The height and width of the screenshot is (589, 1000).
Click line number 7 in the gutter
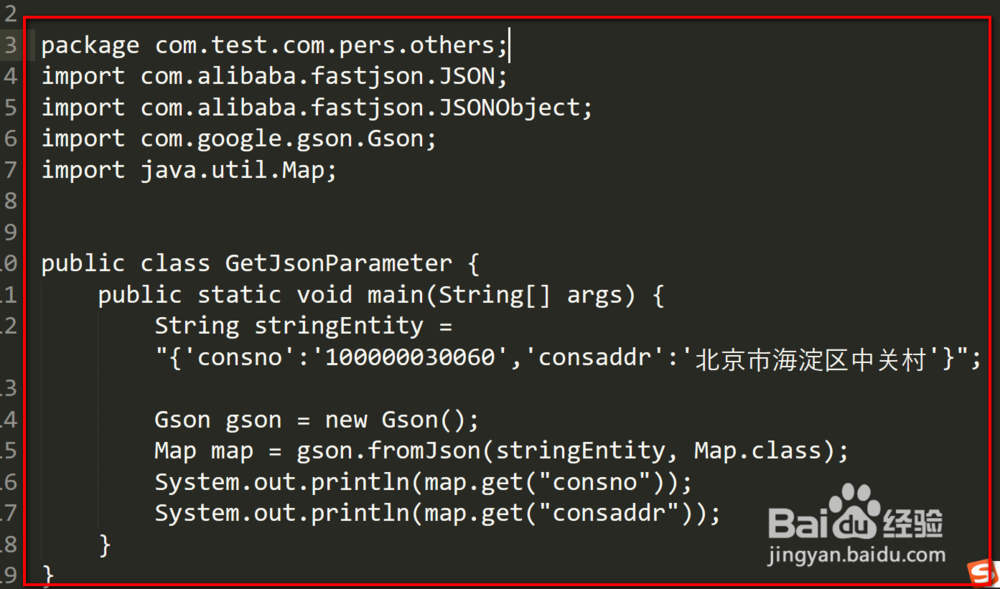[10, 170]
